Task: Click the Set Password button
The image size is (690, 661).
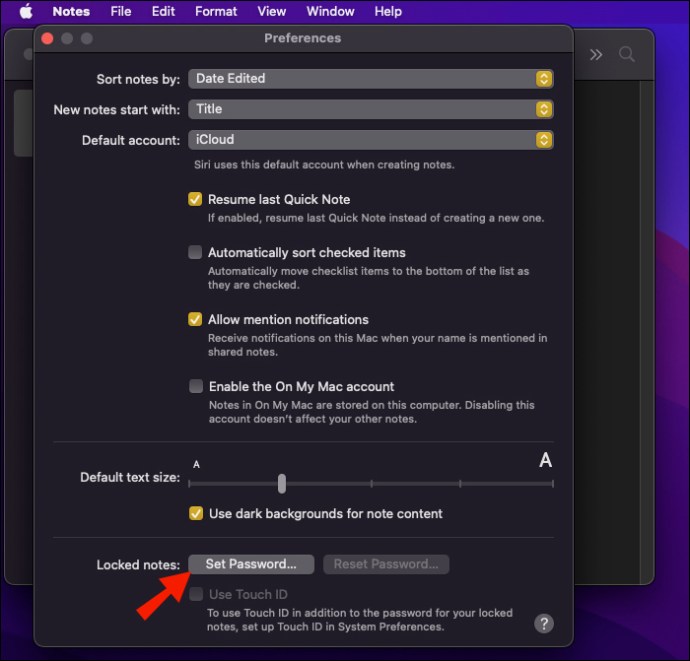Action: 251,564
